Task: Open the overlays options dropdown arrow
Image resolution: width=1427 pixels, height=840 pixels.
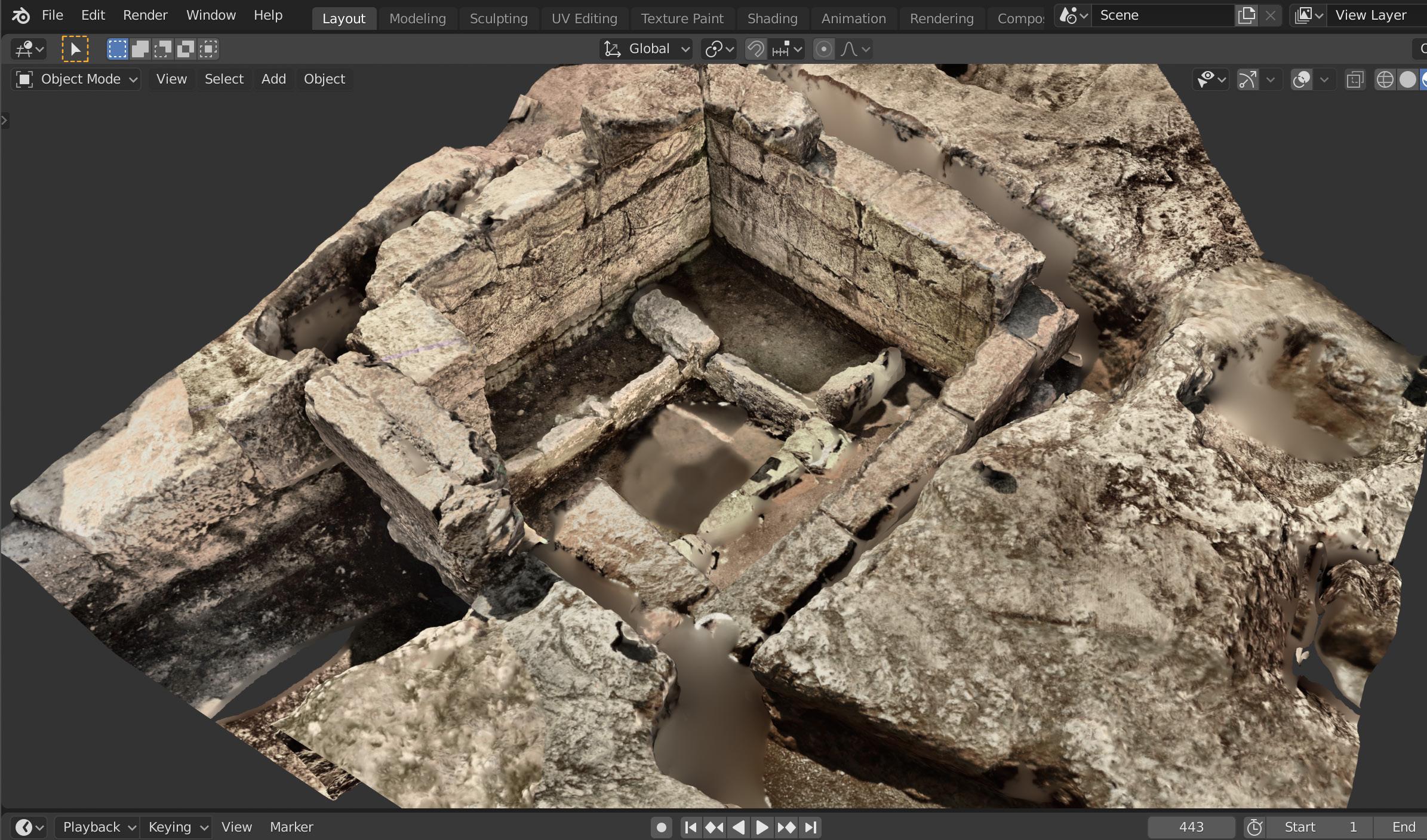Action: tap(1324, 79)
